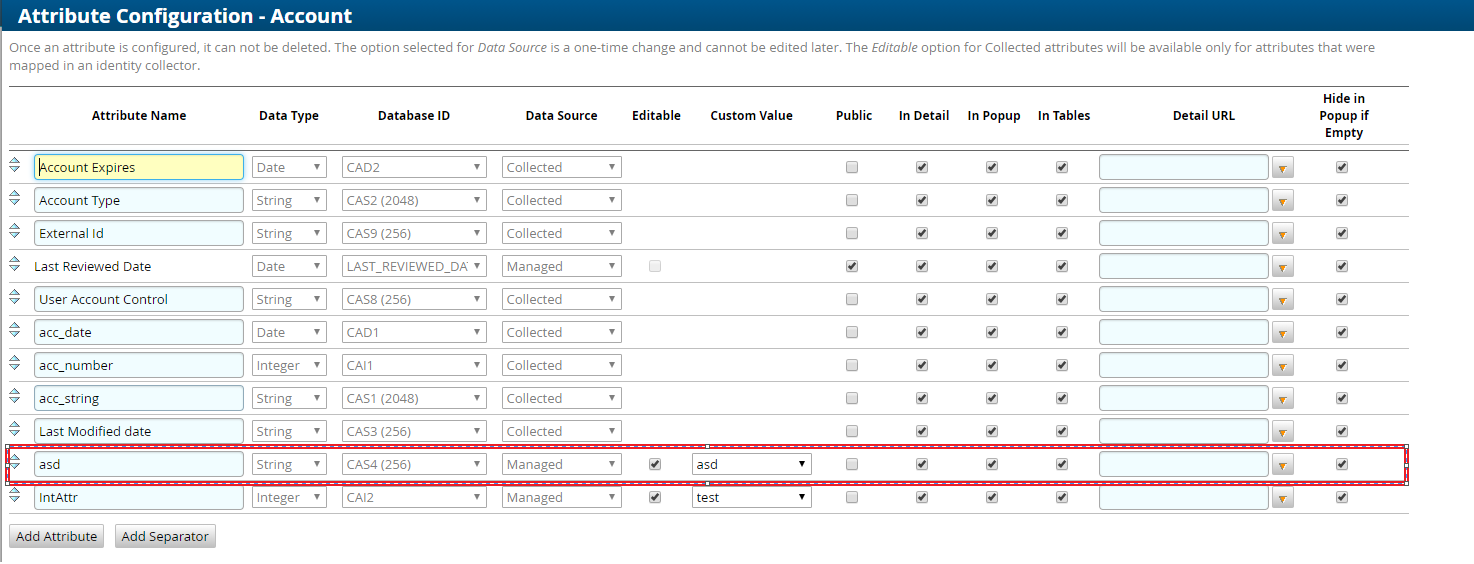Click Detail URL field for External Id
Image resolution: width=1474 pixels, height=564 pixels.
click(1183, 233)
